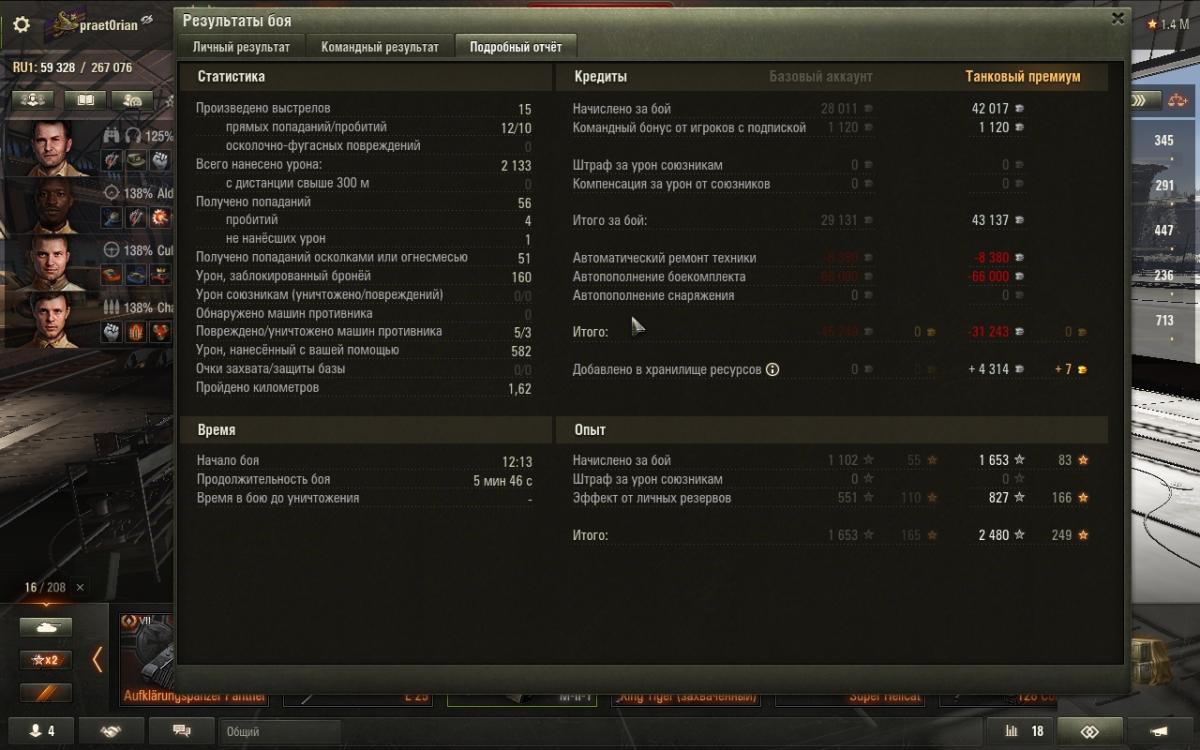Open the contacts button showing 4
Image resolution: width=1200 pixels, height=750 pixels.
[37, 731]
